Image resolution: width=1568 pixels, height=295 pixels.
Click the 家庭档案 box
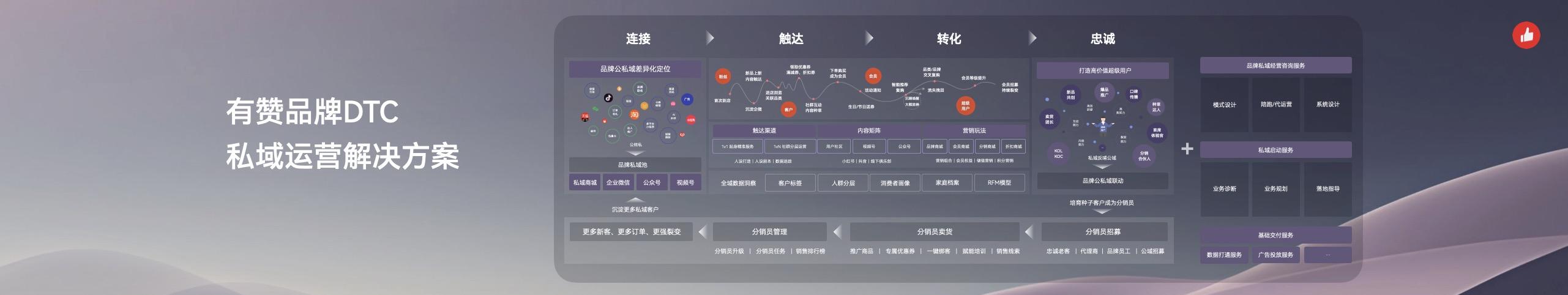[947, 183]
